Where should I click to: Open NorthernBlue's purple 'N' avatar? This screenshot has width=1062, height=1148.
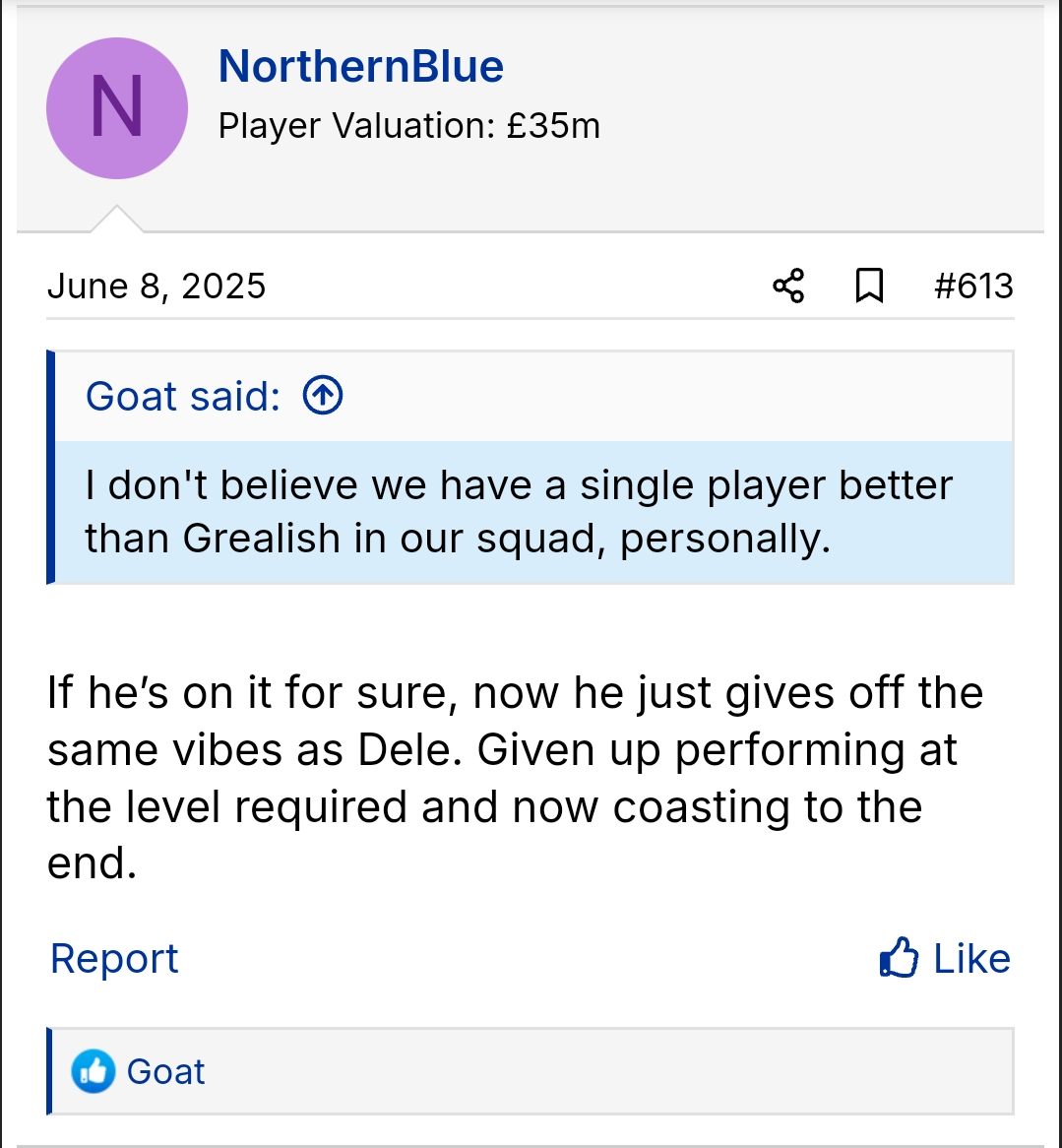tap(117, 108)
